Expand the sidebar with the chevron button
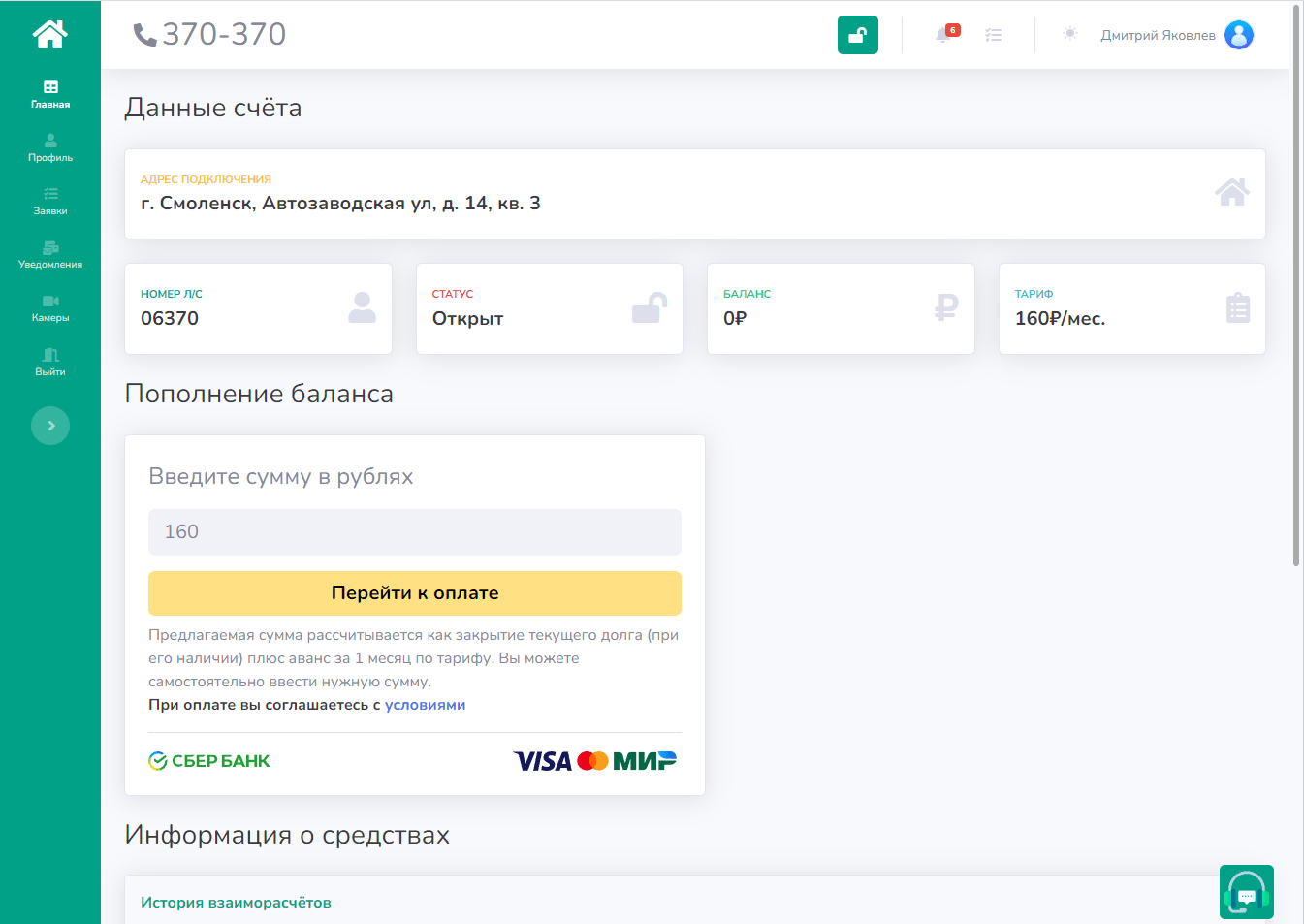 (x=50, y=426)
